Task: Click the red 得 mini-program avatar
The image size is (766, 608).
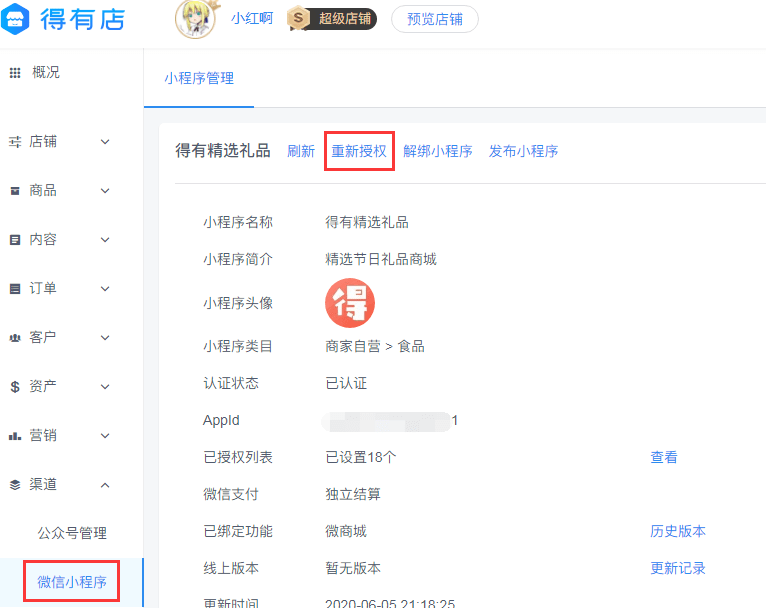Action: click(350, 303)
